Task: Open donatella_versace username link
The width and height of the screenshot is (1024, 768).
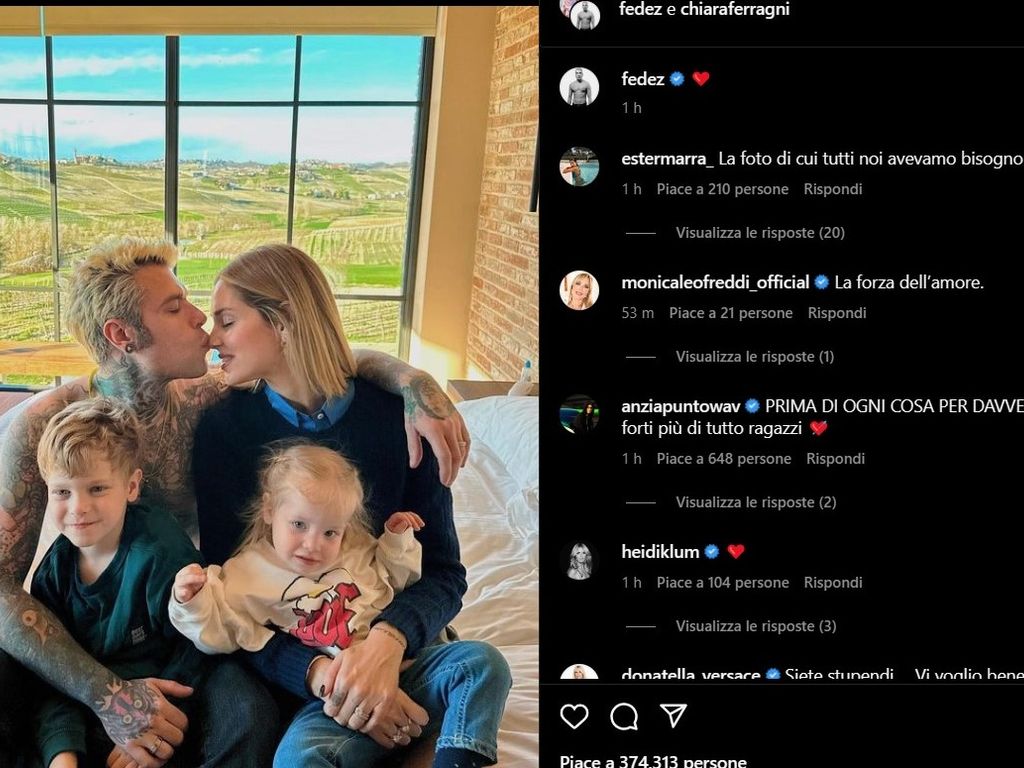Action: pos(690,674)
